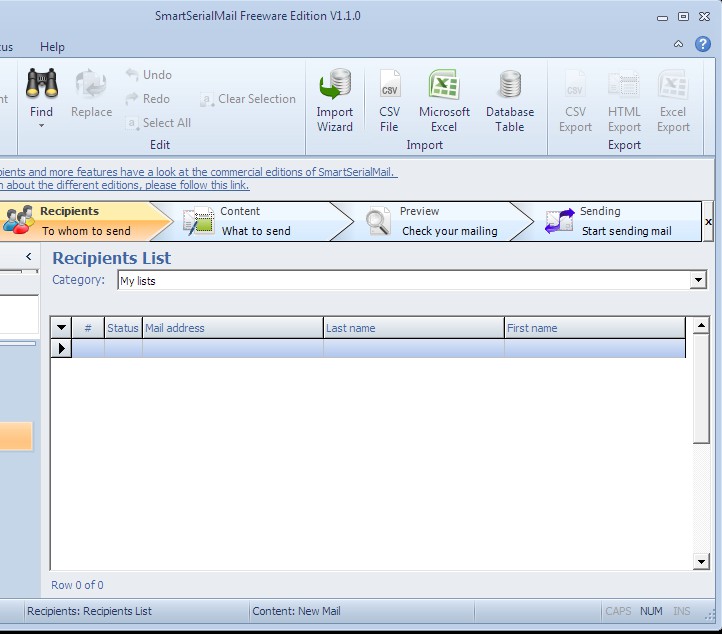Import from Microsoft Excel
Image resolution: width=722 pixels, height=634 pixels.
pos(444,101)
